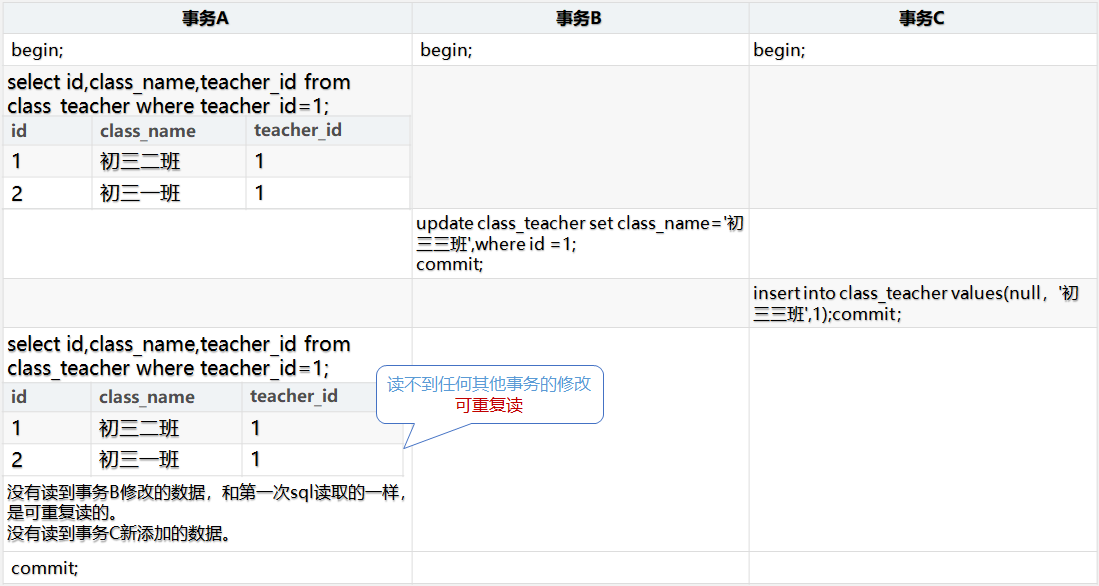
Task: Select the begin; cell under 事务B
Action: (x=446, y=50)
